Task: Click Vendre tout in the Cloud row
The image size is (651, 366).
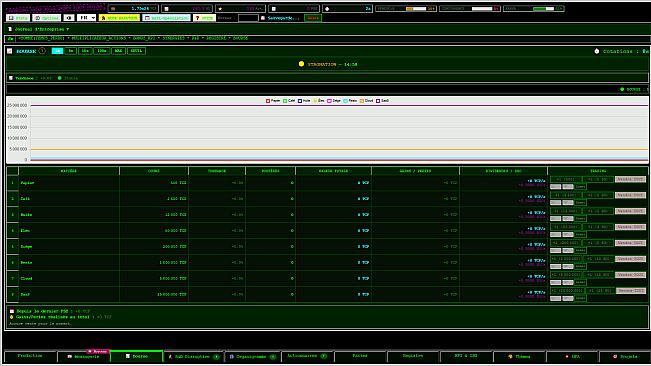Action: tap(630, 275)
